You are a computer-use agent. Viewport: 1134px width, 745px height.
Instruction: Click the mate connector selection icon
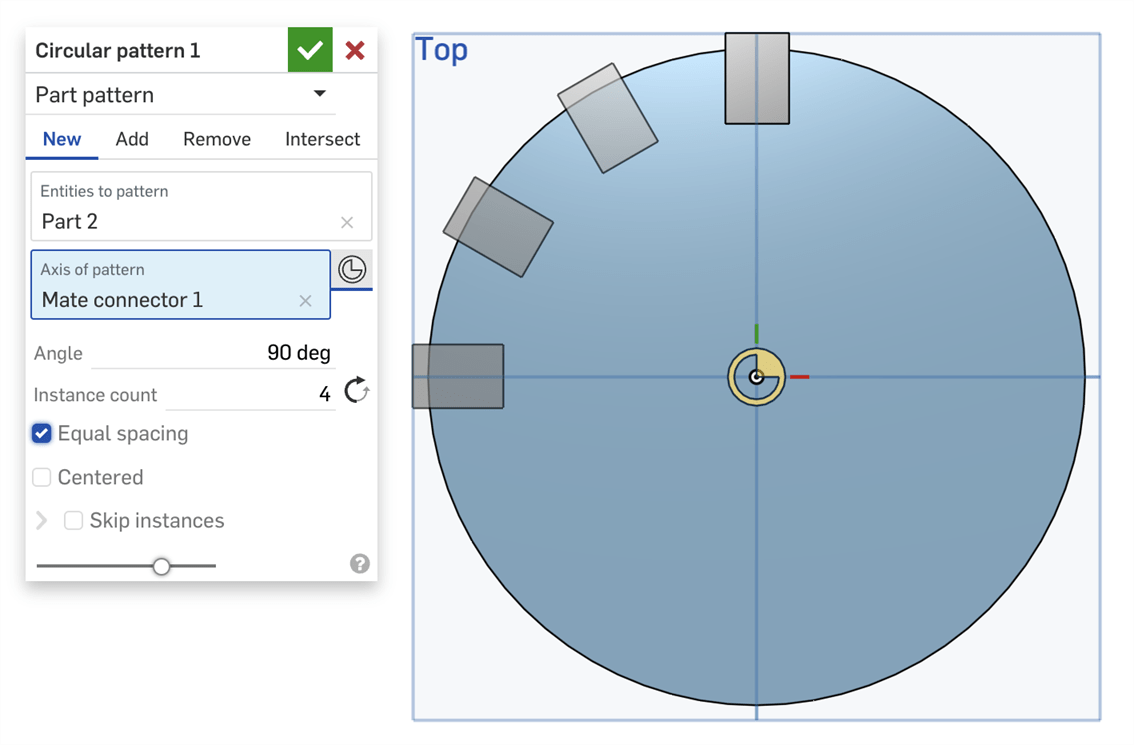352,269
